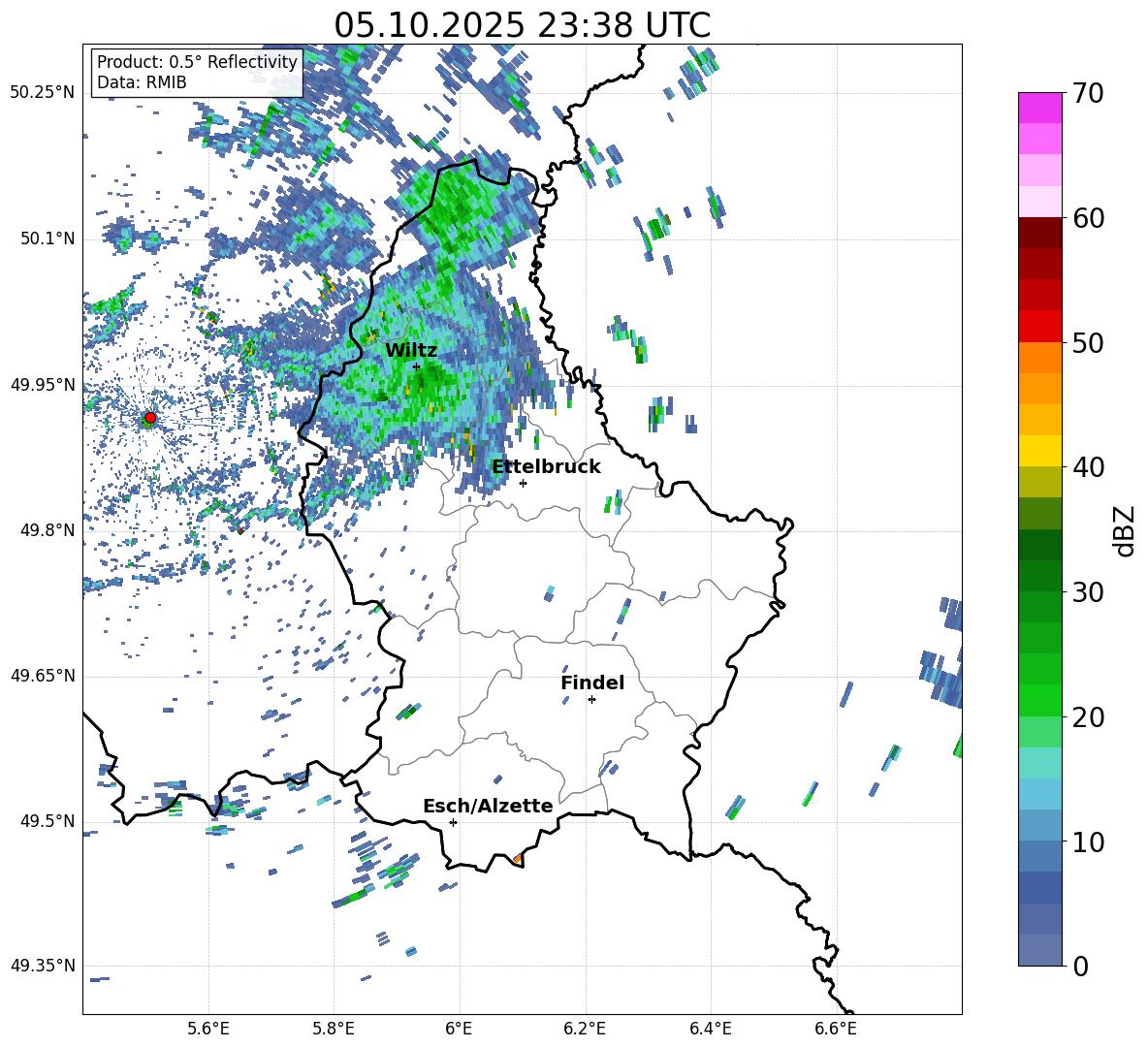Click the 5.8°E longitude label
The width and height of the screenshot is (1148, 1048).
334,1030
